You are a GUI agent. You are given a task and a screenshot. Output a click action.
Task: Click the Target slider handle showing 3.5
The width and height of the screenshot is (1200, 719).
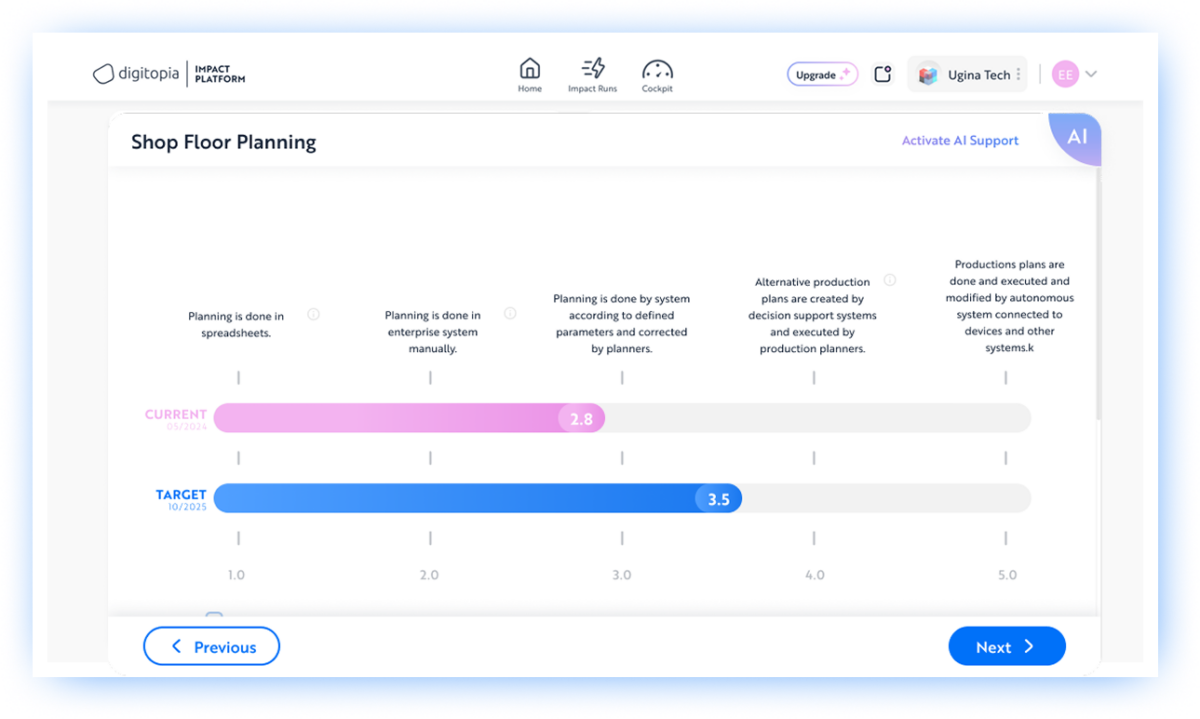point(718,499)
